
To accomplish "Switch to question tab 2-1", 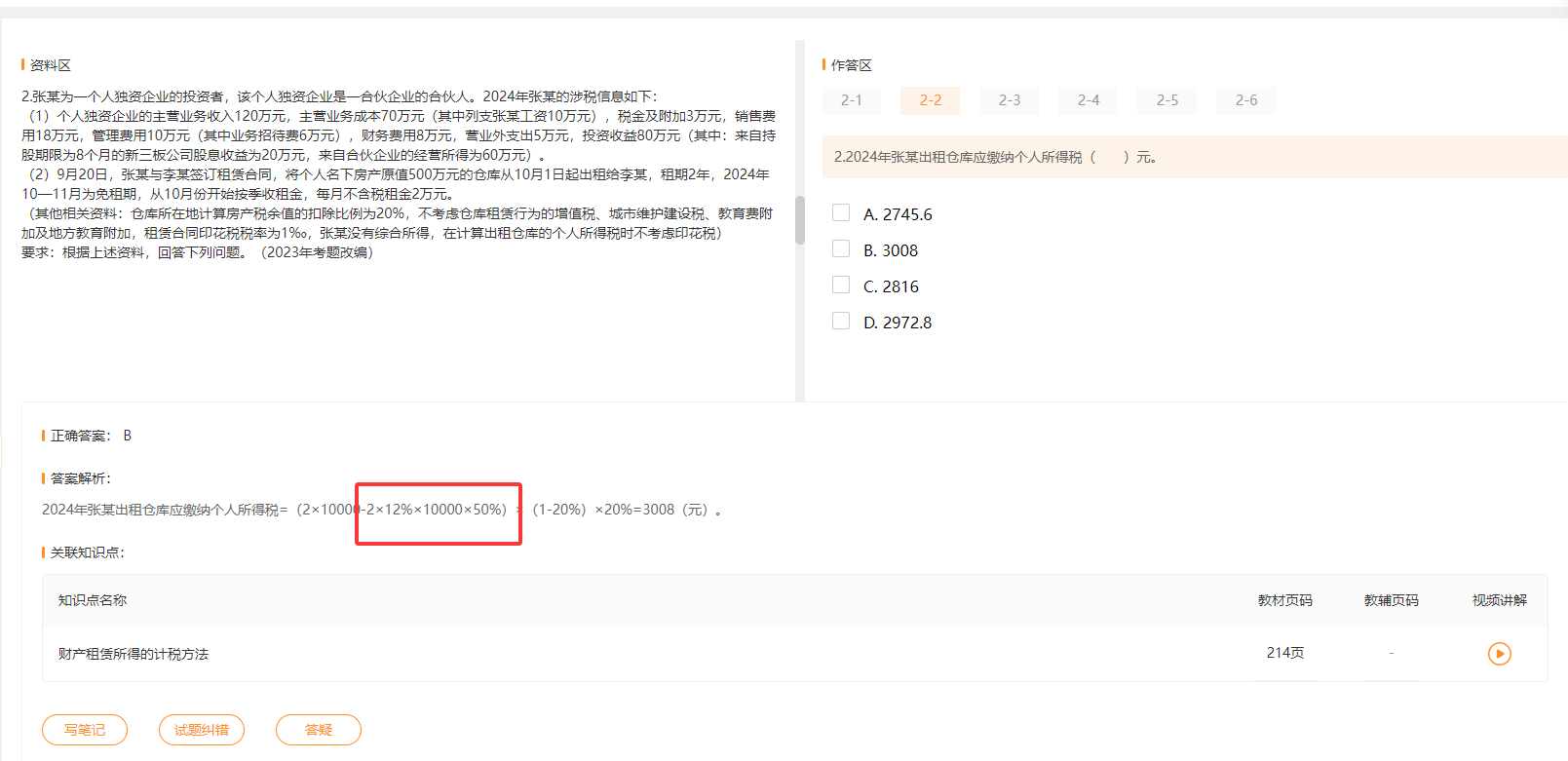I will [x=852, y=100].
